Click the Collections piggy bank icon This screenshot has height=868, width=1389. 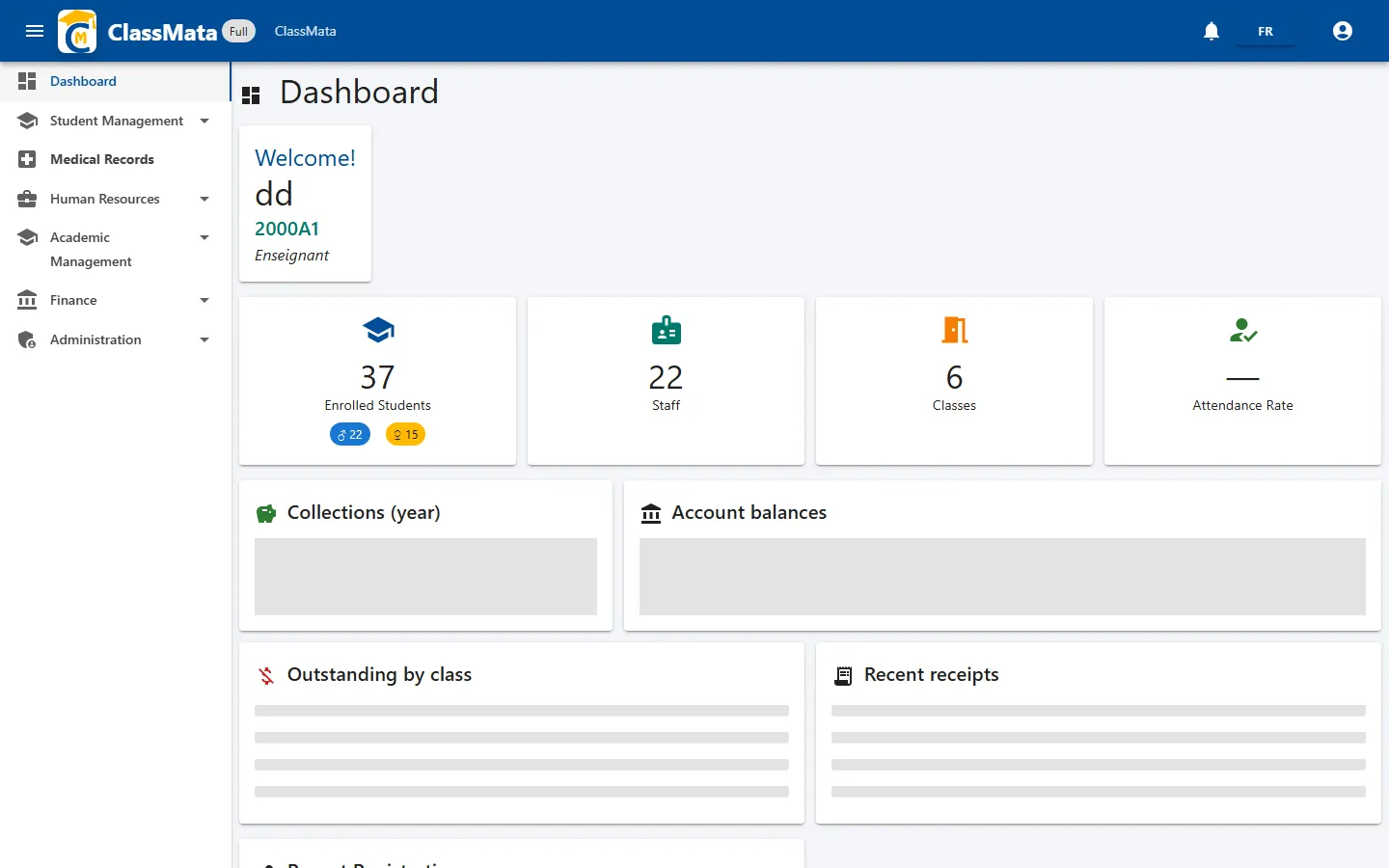pyautogui.click(x=266, y=513)
